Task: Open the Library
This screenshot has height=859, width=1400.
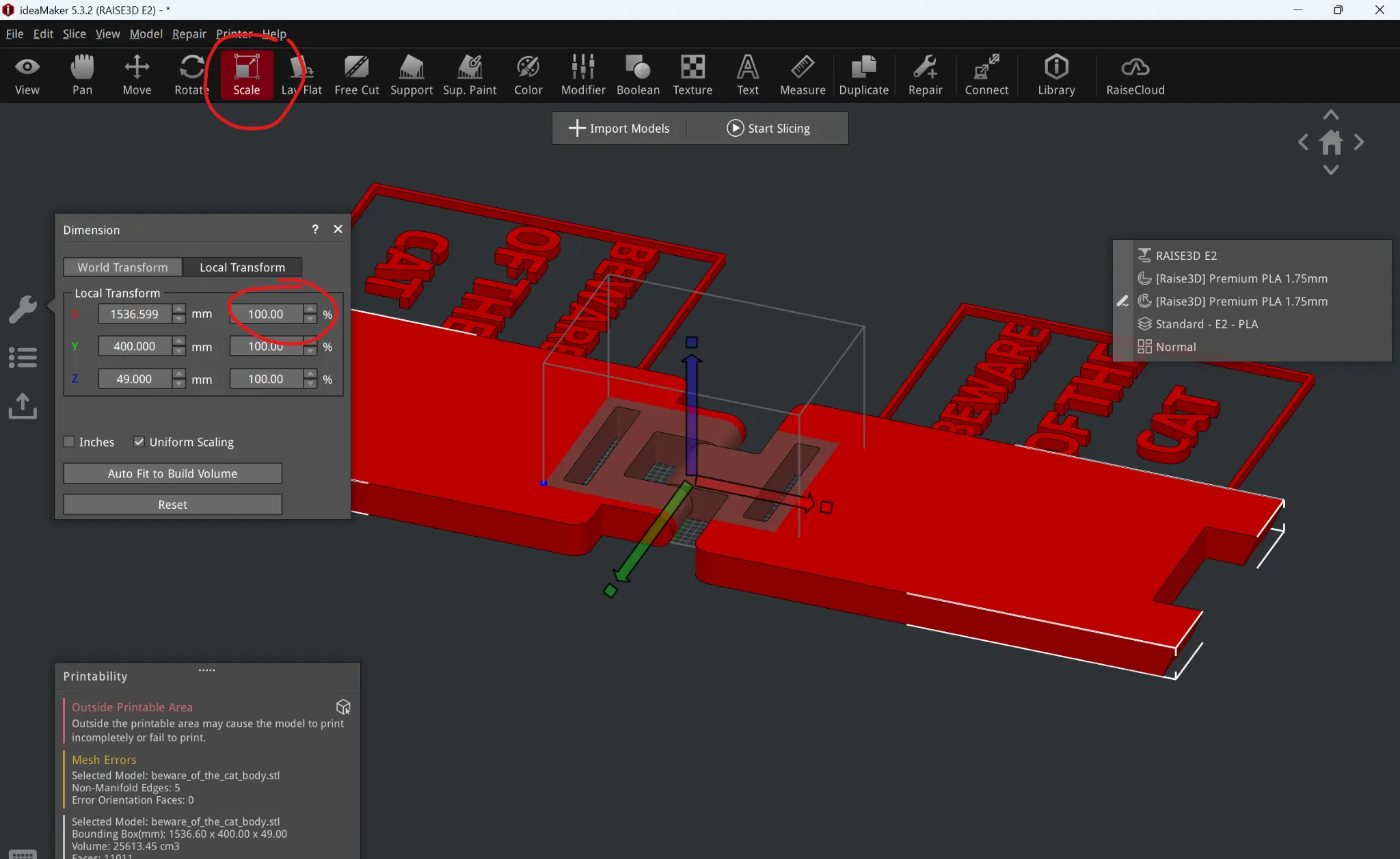Action: point(1056,75)
